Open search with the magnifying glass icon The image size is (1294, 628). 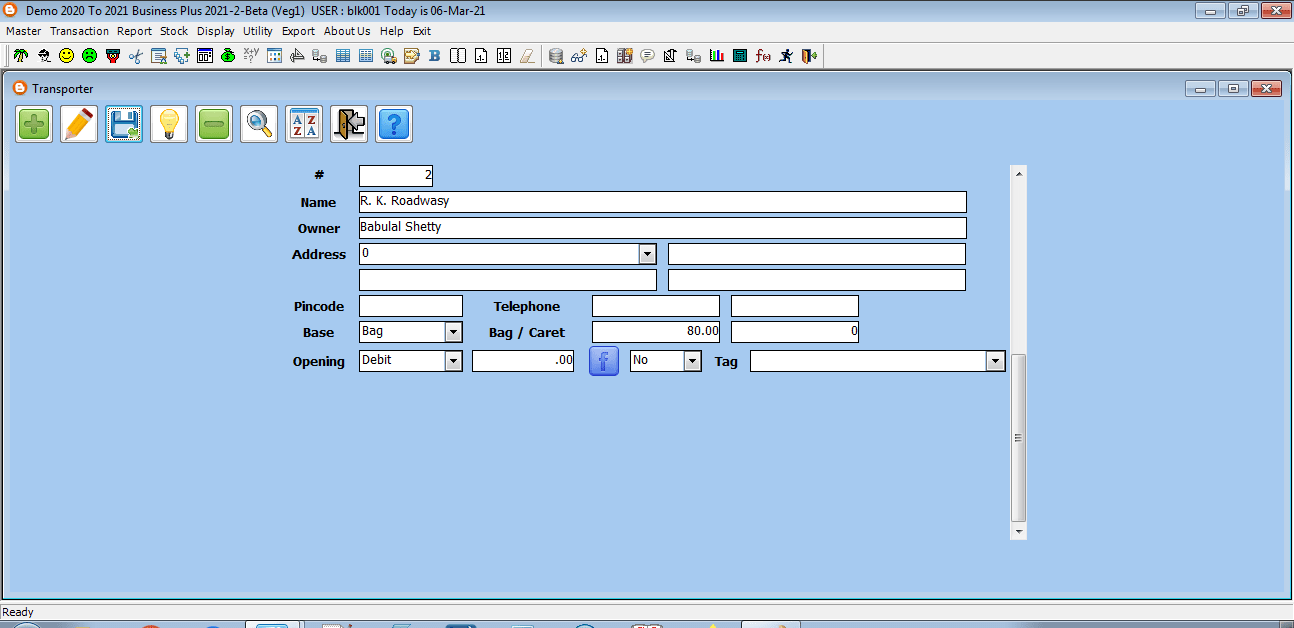259,125
